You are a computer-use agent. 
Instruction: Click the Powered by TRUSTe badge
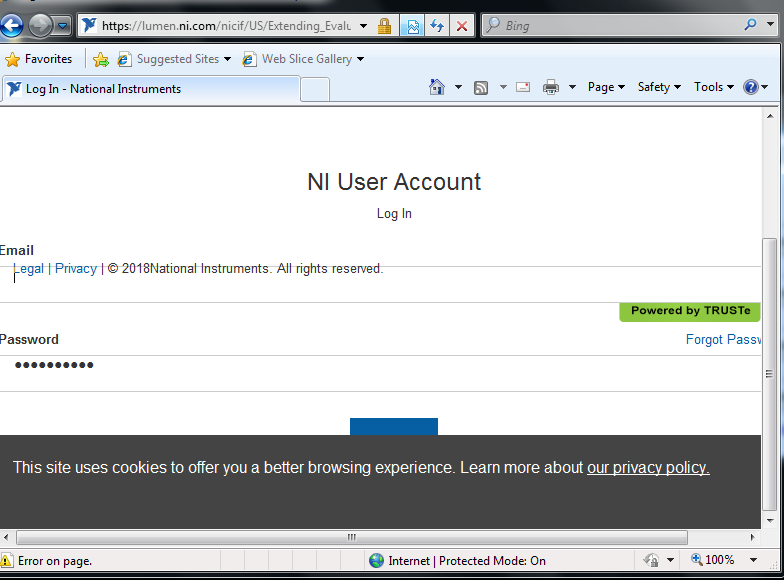(690, 311)
